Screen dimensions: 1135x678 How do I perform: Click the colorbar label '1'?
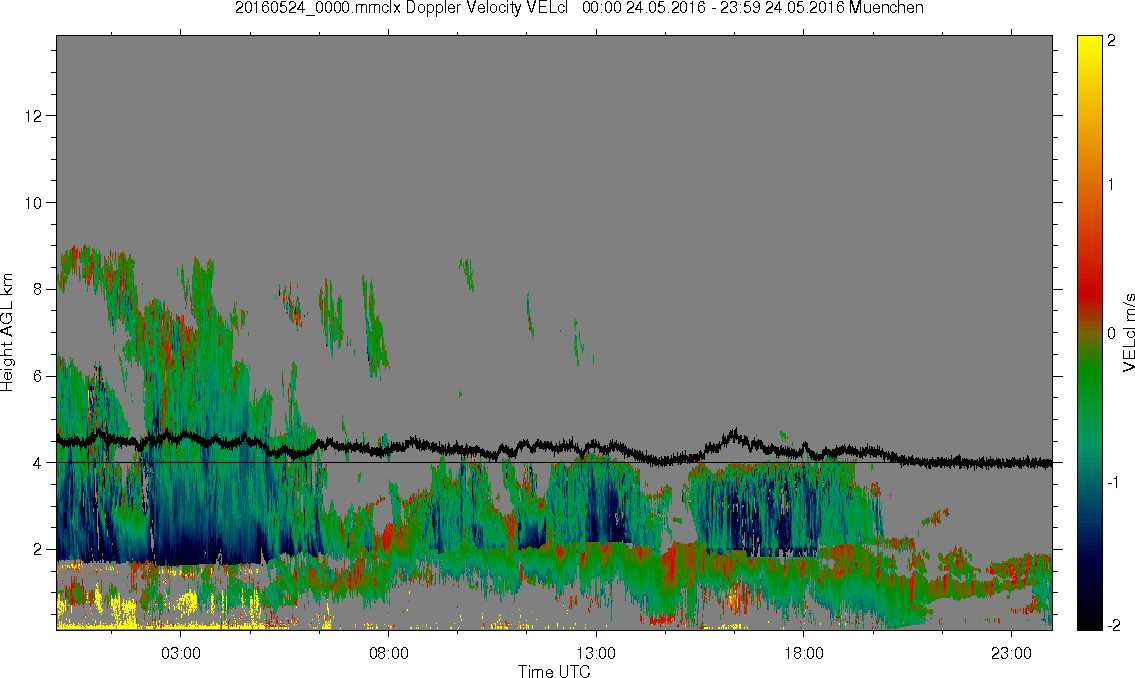click(x=1112, y=185)
